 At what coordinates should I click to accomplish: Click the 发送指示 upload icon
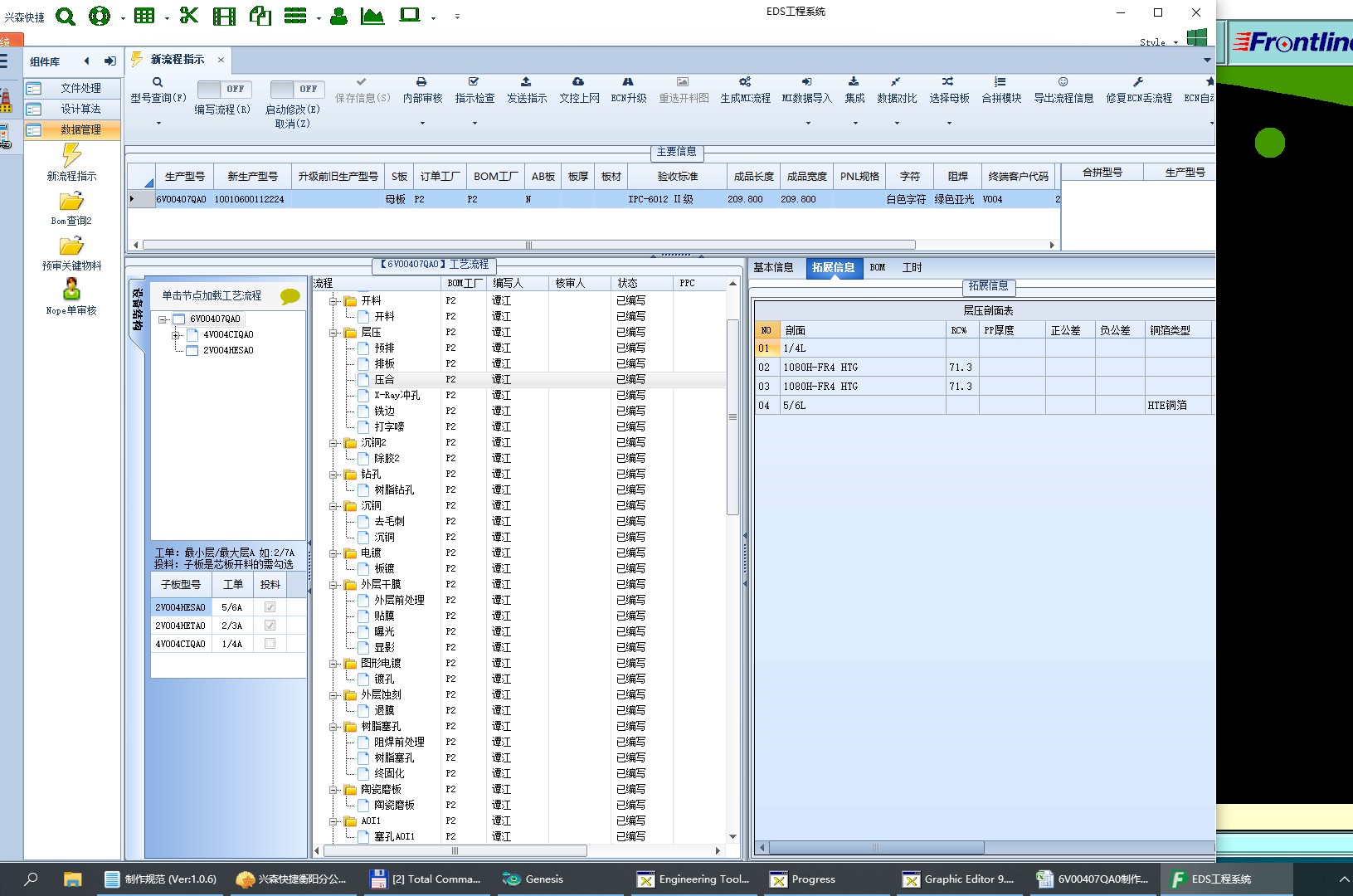pyautogui.click(x=526, y=82)
